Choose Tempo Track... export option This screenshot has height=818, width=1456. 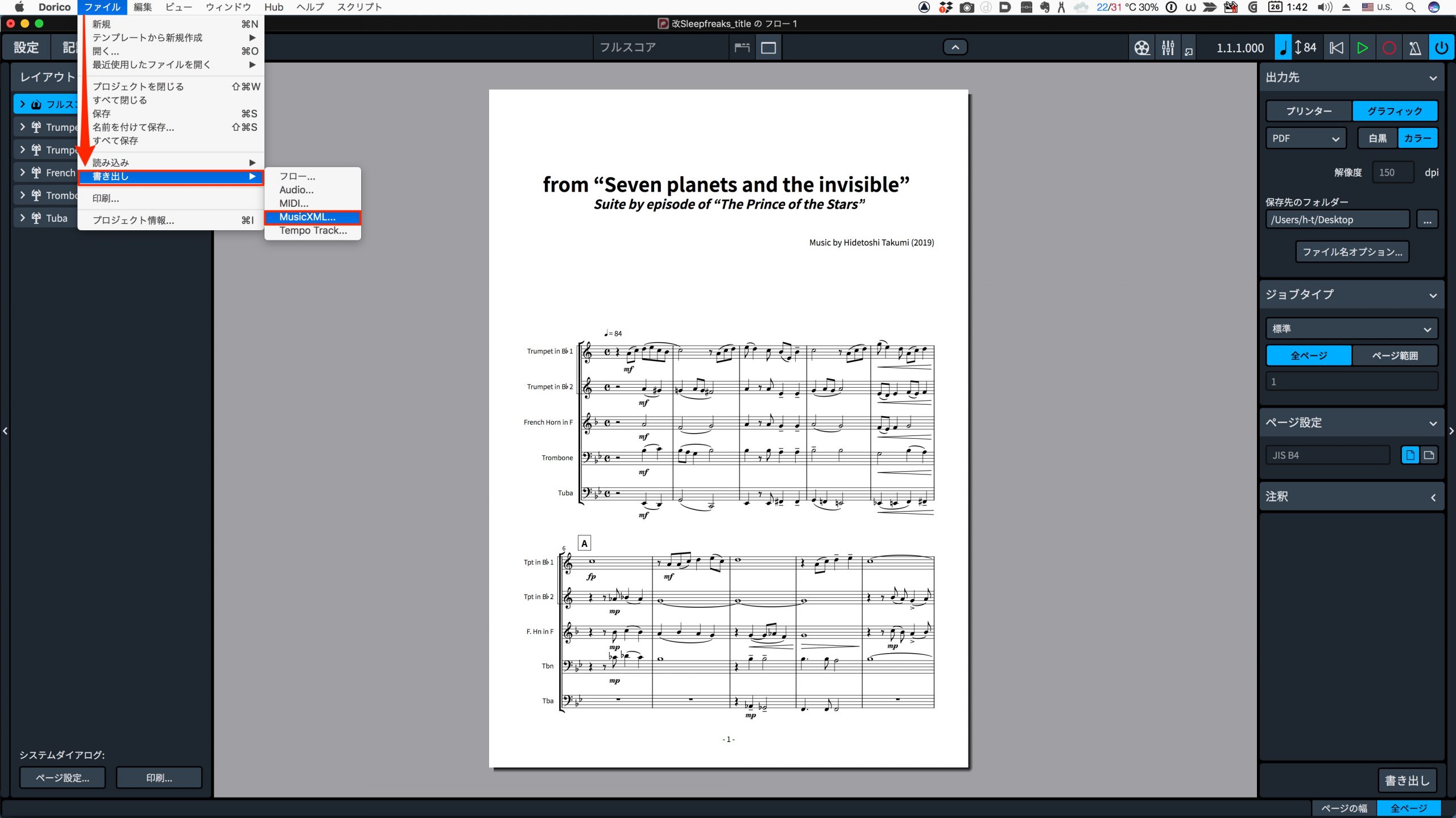(x=312, y=230)
